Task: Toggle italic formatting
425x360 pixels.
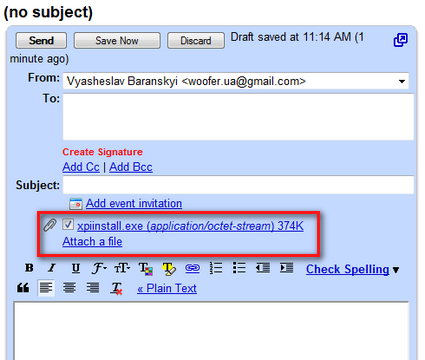Action: click(x=52, y=268)
